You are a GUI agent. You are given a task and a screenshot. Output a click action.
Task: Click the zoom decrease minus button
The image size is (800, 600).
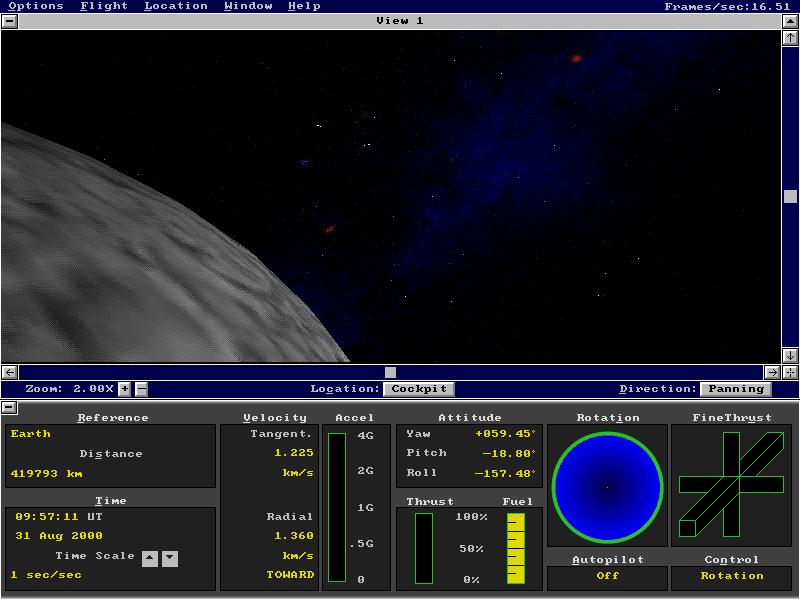pyautogui.click(x=141, y=389)
